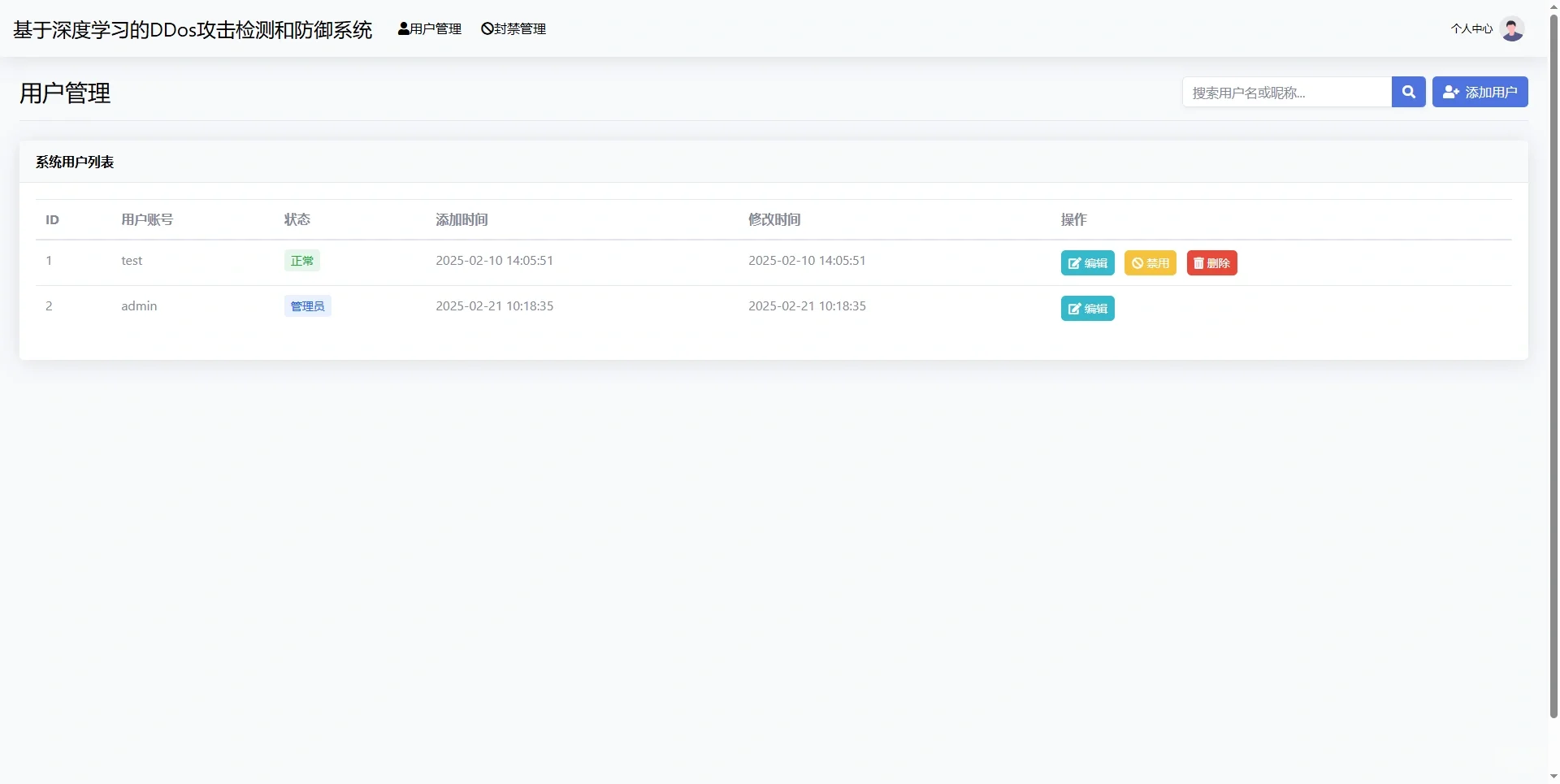1560x784 pixels.
Task: Click the add-user icon on 添加用户 button
Action: 1452,91
